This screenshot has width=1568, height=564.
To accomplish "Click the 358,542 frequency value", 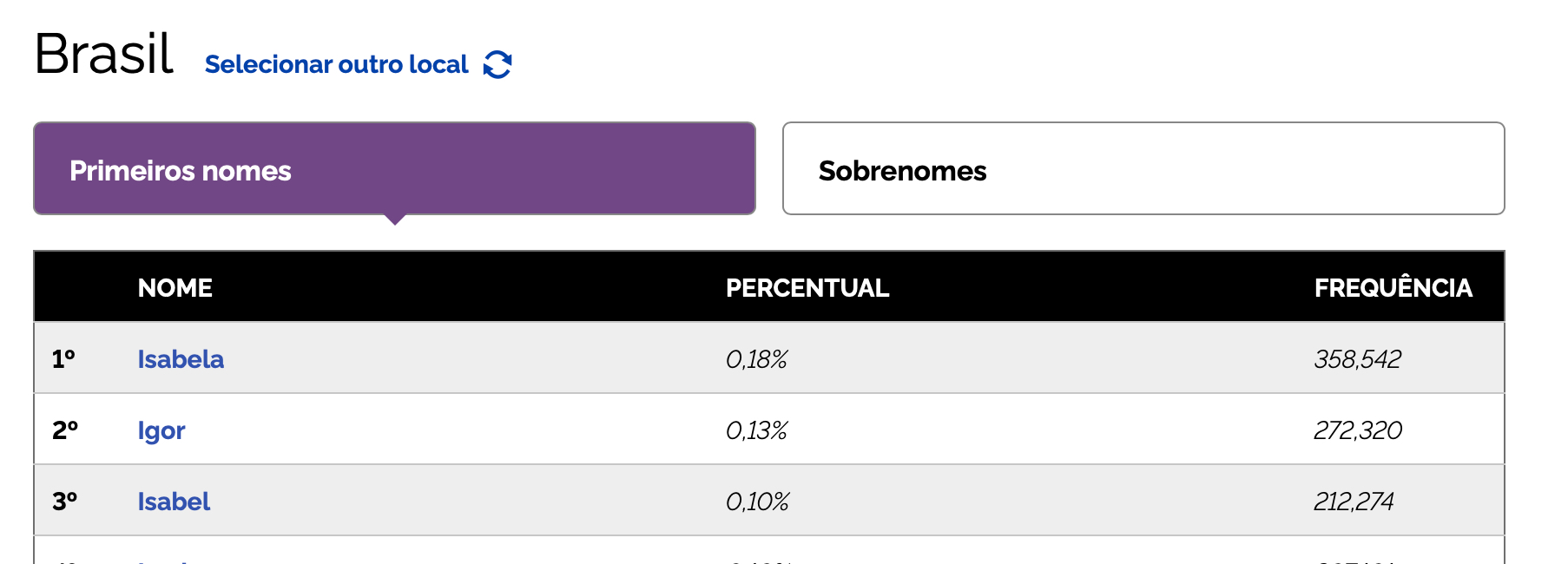I will [x=1357, y=359].
